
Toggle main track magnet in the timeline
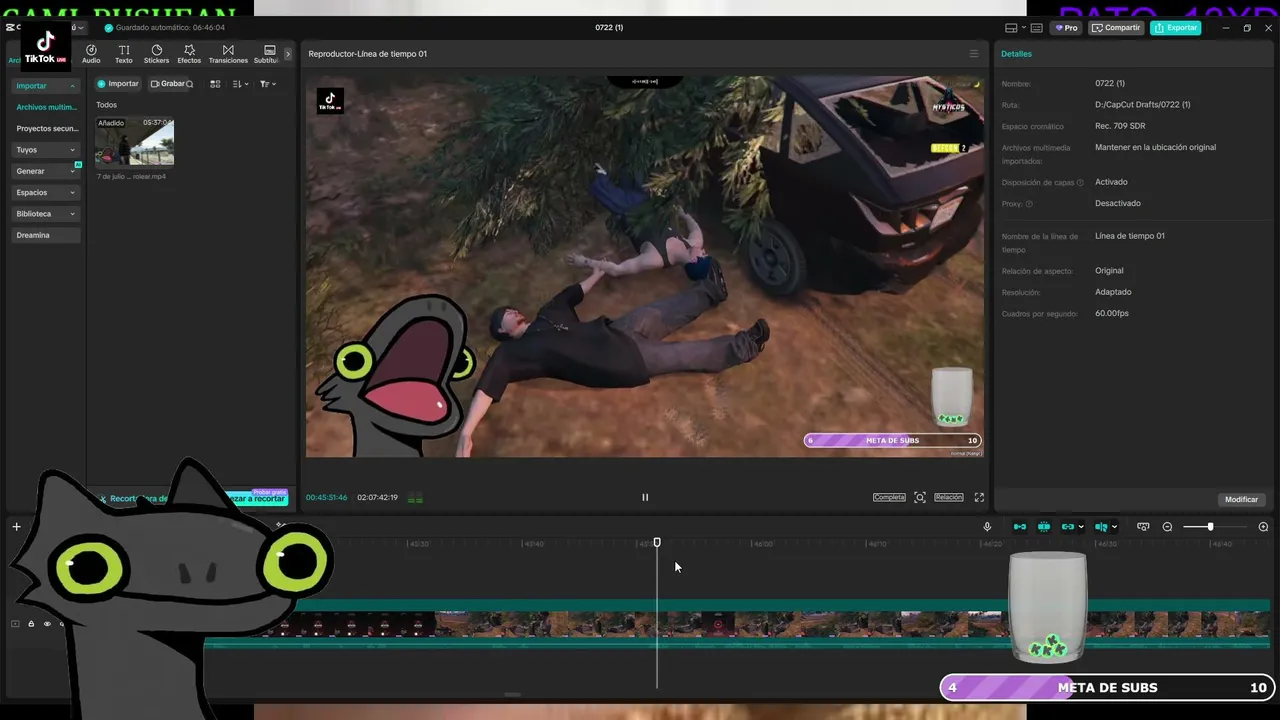pyautogui.click(x=1020, y=527)
